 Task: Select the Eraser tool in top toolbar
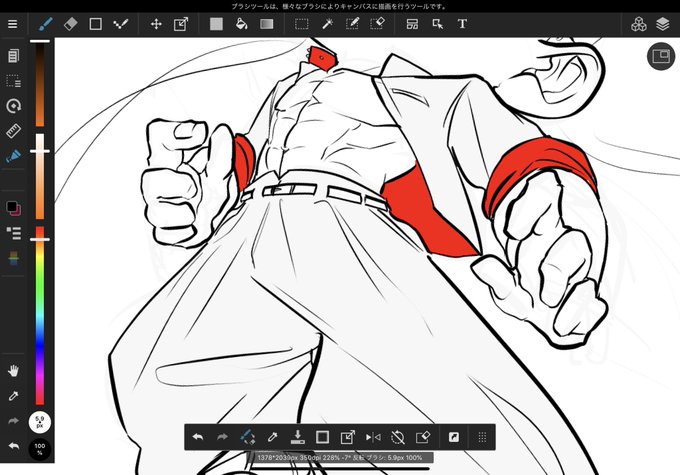click(71, 24)
